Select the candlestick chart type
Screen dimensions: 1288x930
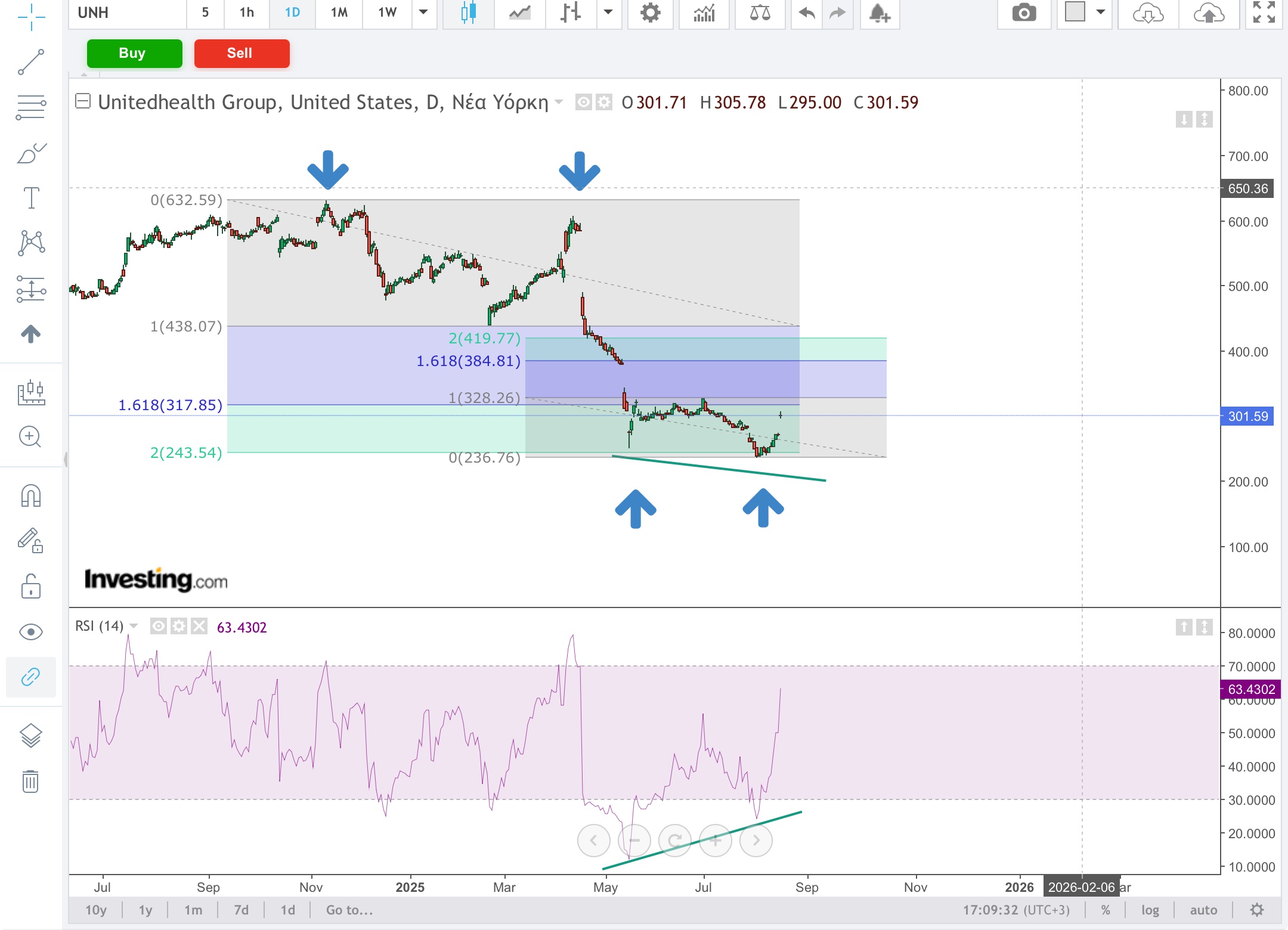469,13
